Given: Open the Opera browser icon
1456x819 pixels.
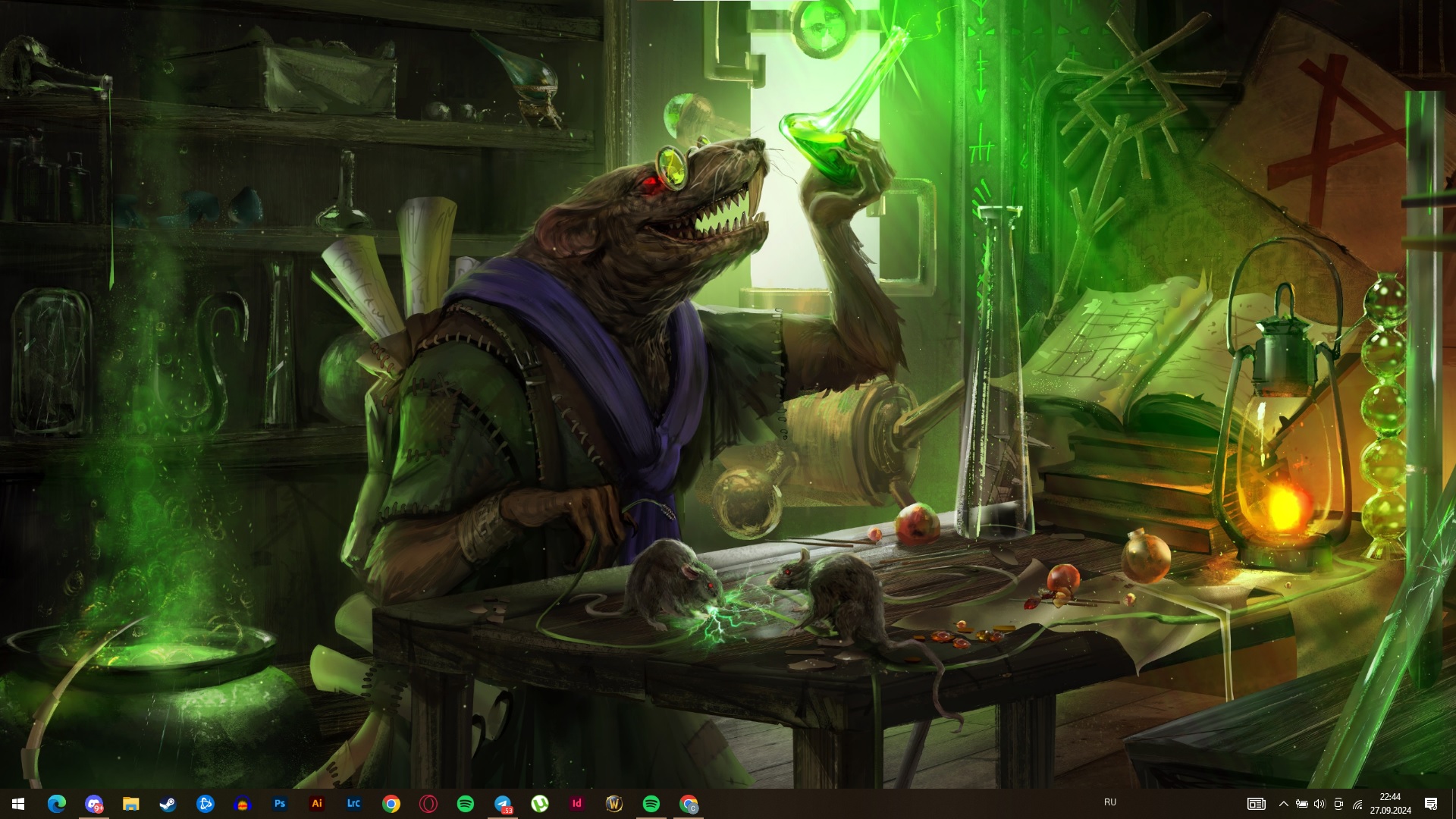Looking at the screenshot, I should (x=428, y=804).
